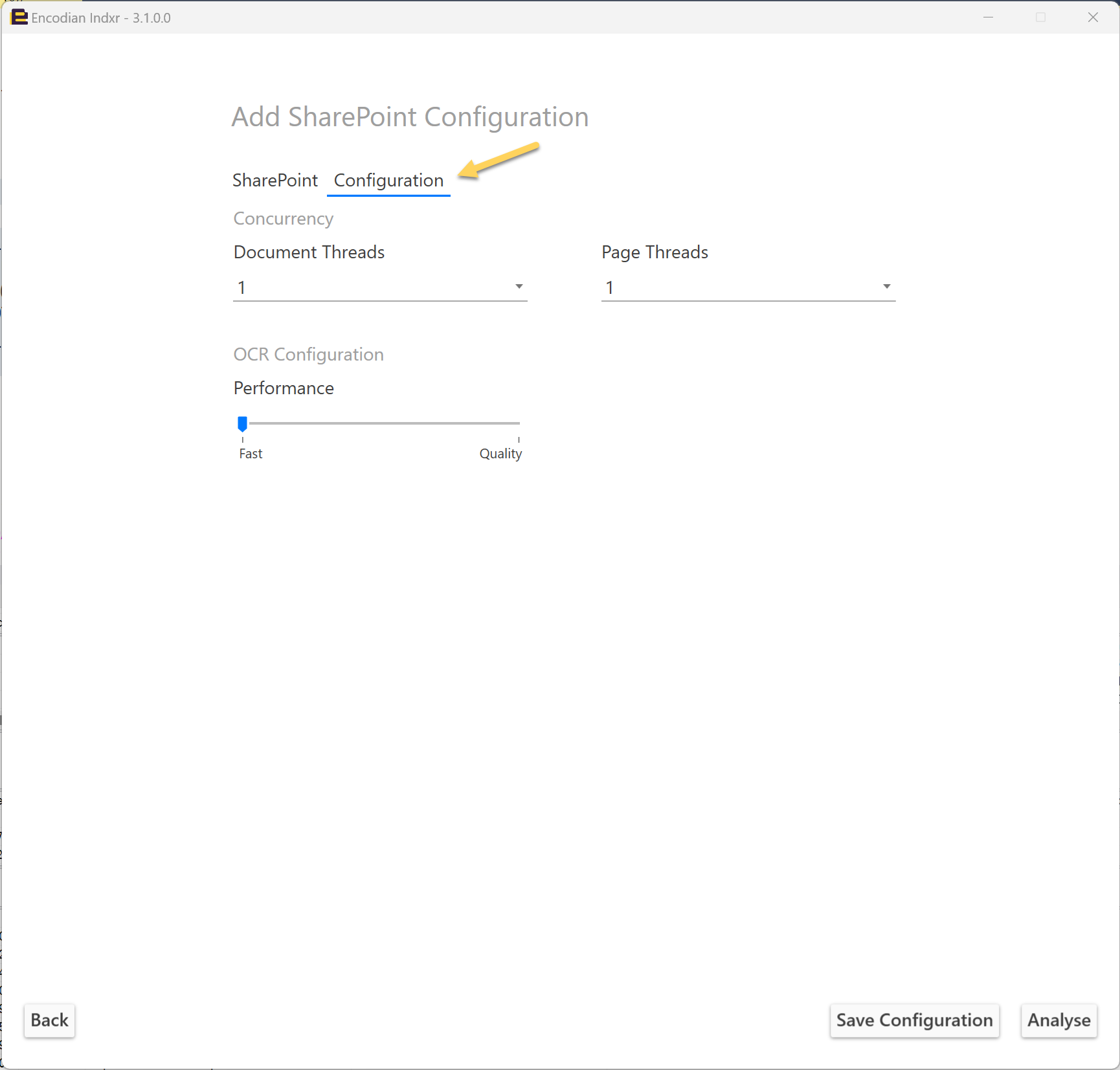Screen dimensions: 1120x1070
Task: Click the Document Threads label
Action: 309,252
